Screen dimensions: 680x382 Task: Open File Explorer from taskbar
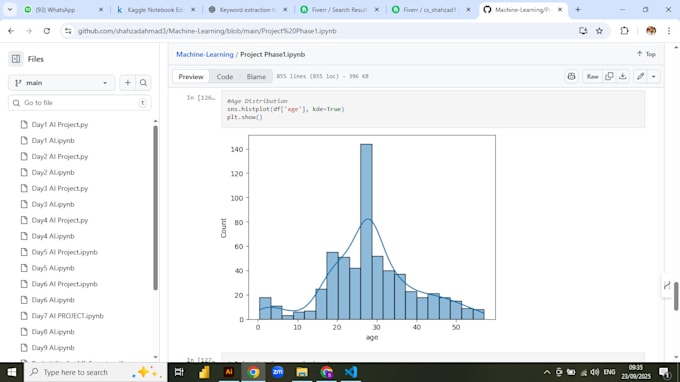[302, 372]
